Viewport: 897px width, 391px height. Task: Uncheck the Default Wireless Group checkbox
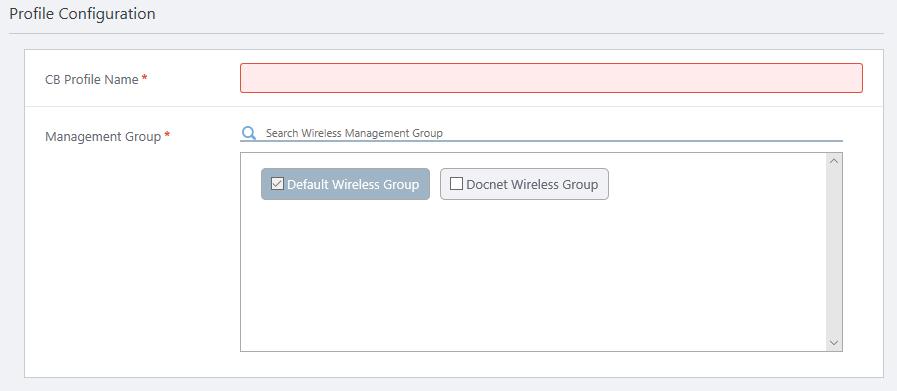click(x=277, y=184)
